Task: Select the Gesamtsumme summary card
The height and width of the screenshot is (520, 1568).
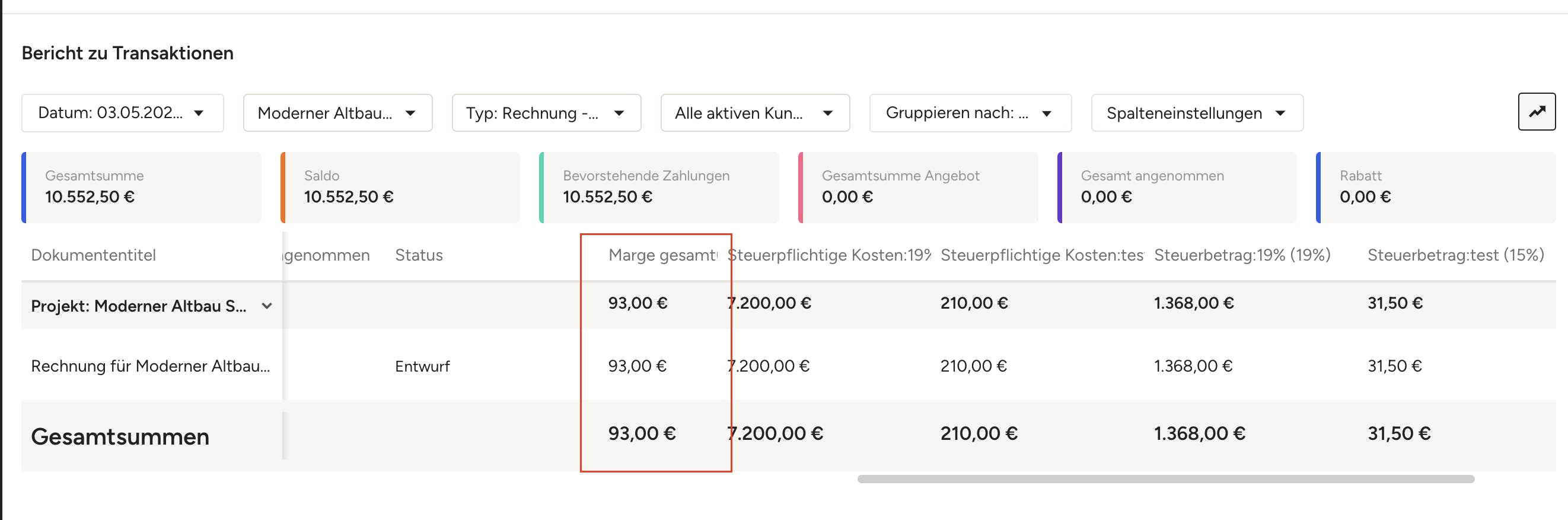Action: click(142, 187)
